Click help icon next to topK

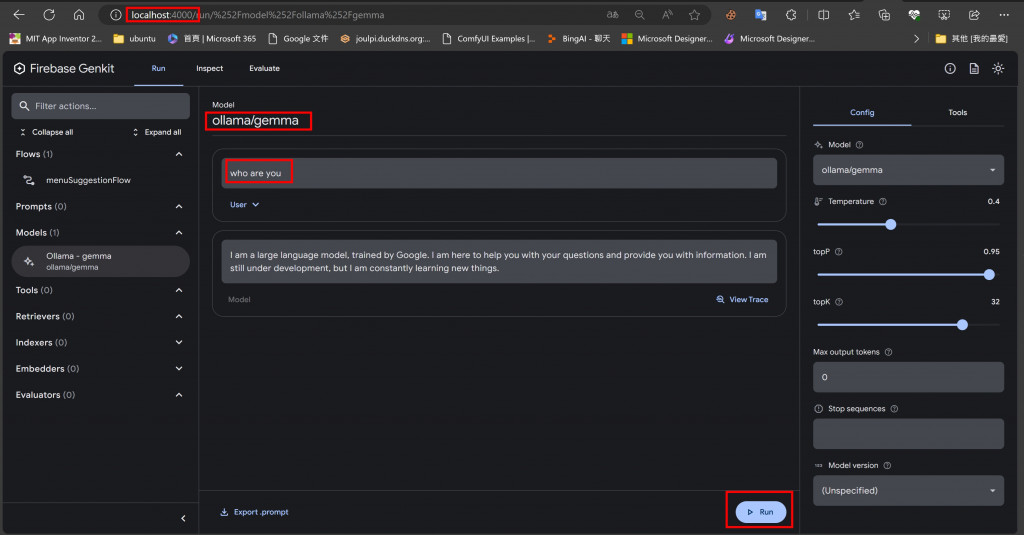point(839,302)
